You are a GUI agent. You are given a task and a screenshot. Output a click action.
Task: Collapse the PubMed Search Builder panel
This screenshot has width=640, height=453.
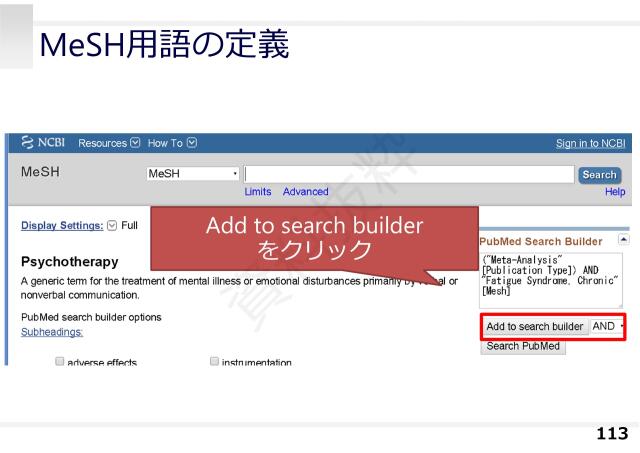point(621,240)
